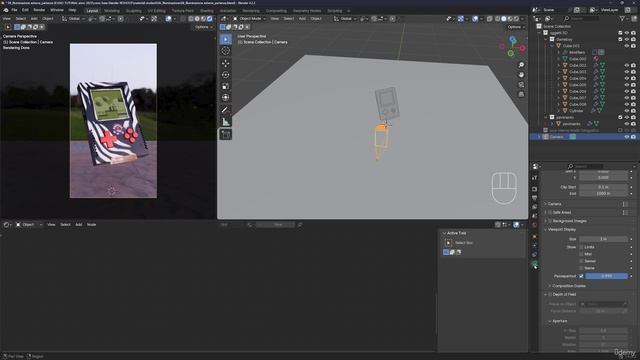
Task: Open the Output properties tab
Action: (535, 198)
